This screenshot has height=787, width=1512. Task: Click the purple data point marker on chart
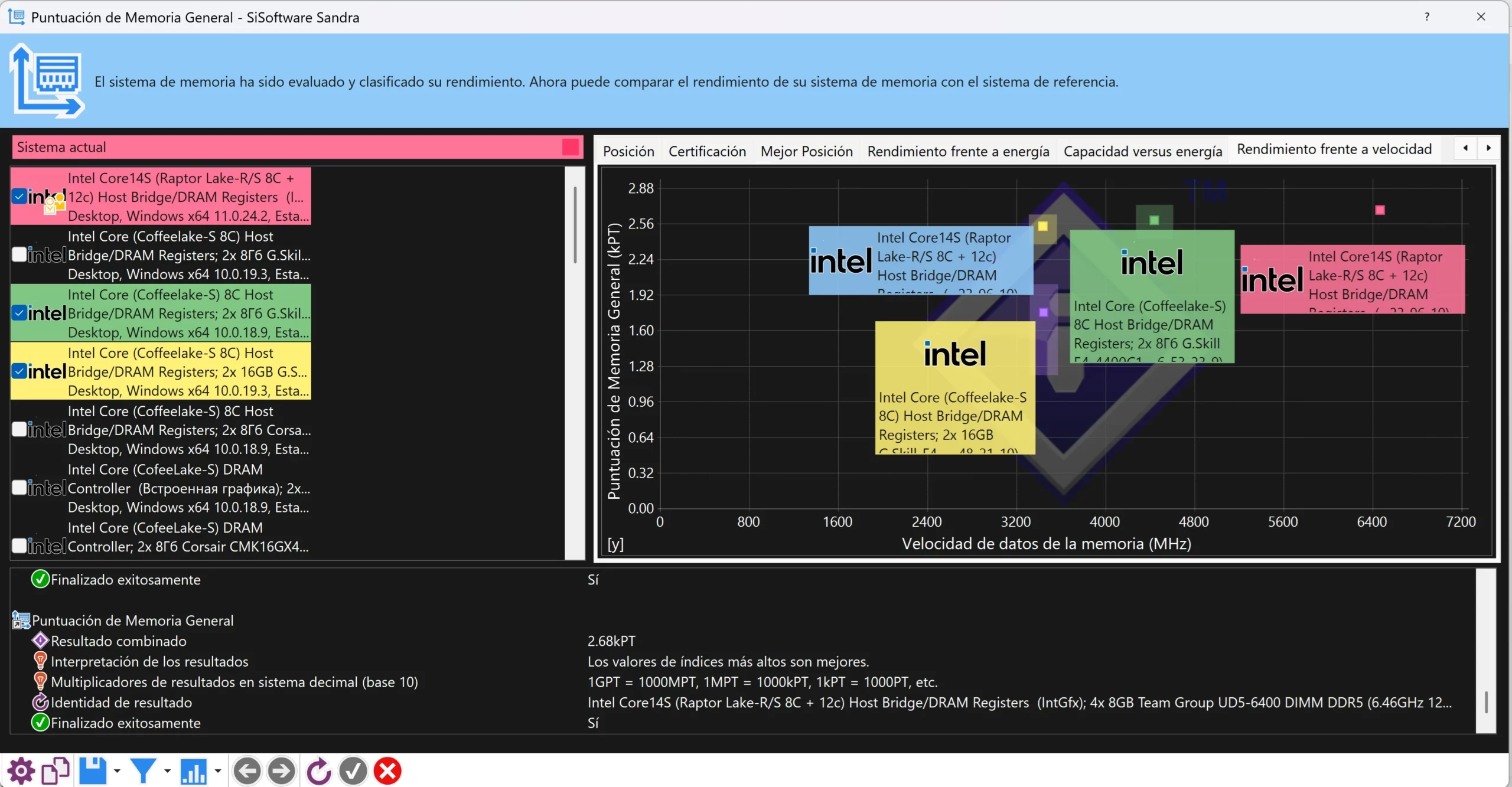click(x=1044, y=312)
